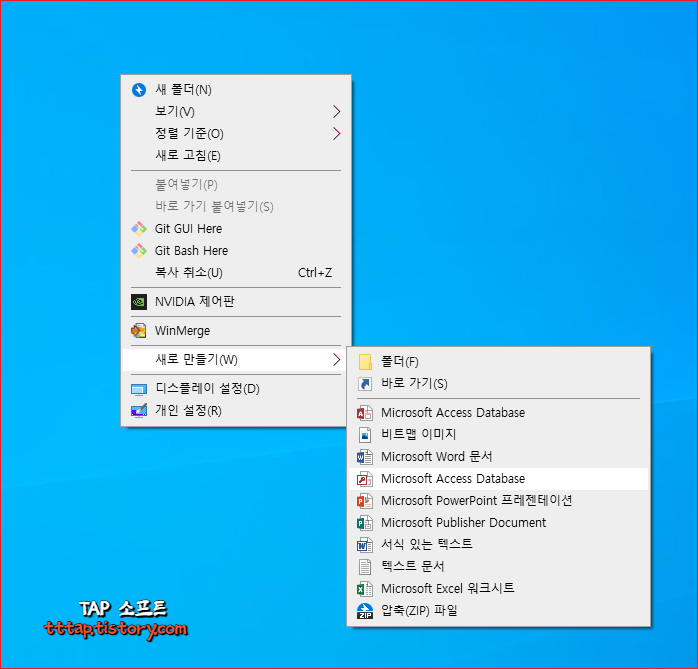Click the 서식 있는 텍스트 icon
The image size is (698, 669).
tap(365, 544)
